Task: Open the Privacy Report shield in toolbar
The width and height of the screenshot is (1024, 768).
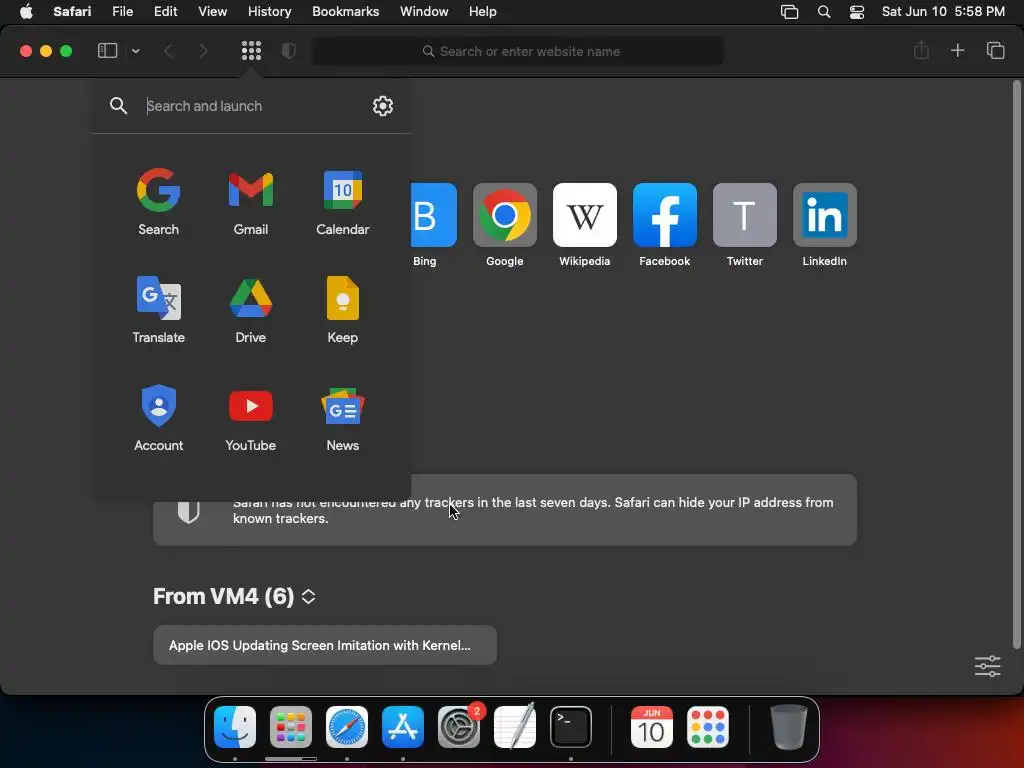Action: pyautogui.click(x=289, y=50)
